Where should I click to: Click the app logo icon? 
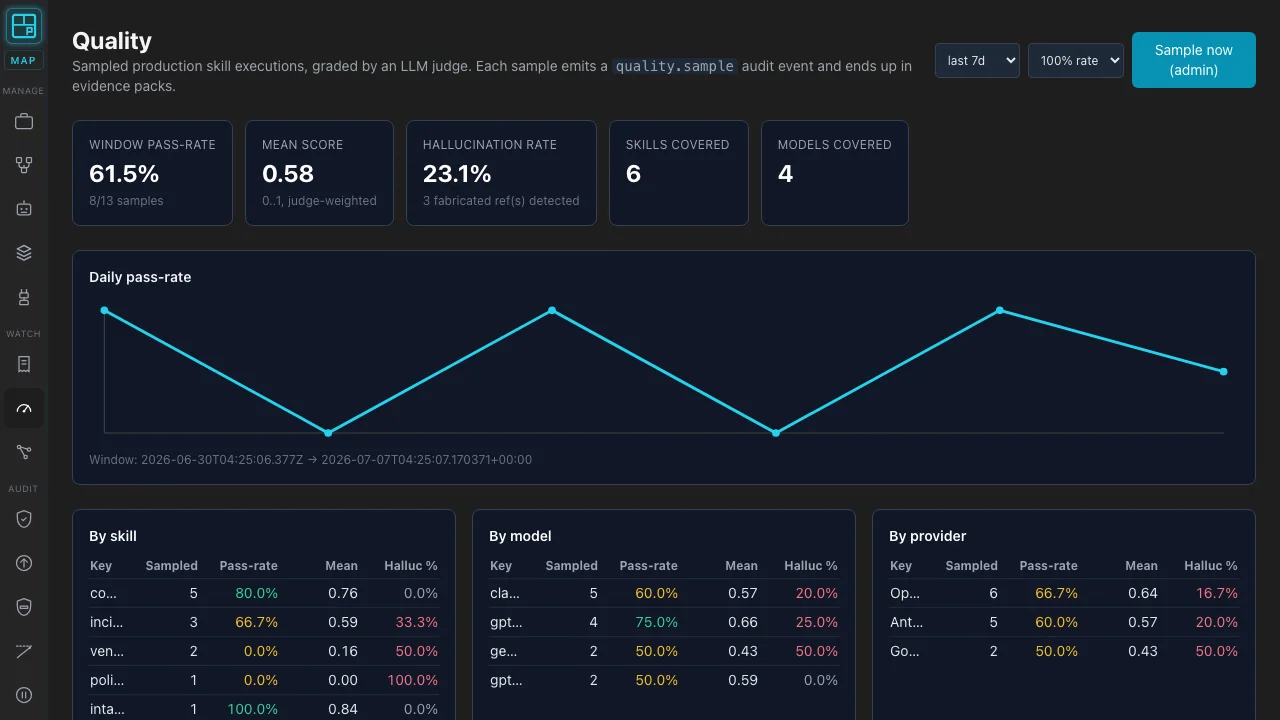[x=24, y=25]
